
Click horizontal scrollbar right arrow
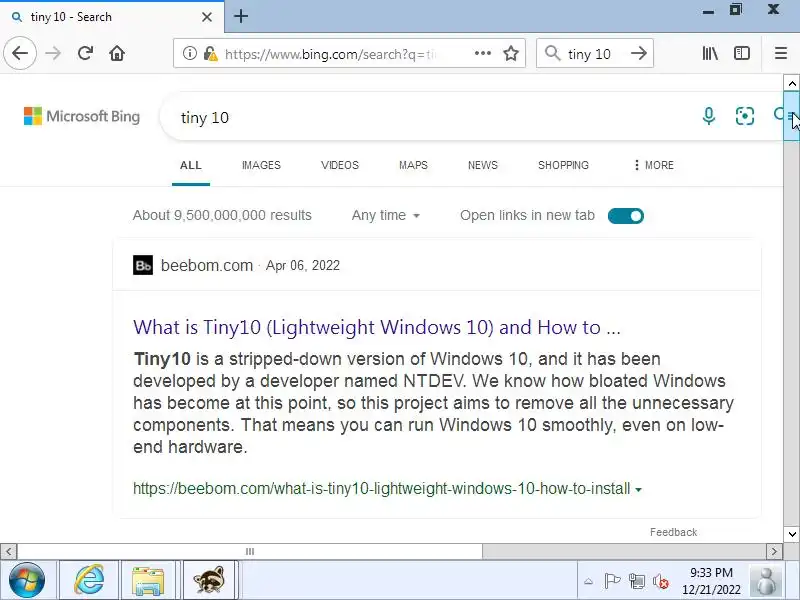[x=774, y=551]
